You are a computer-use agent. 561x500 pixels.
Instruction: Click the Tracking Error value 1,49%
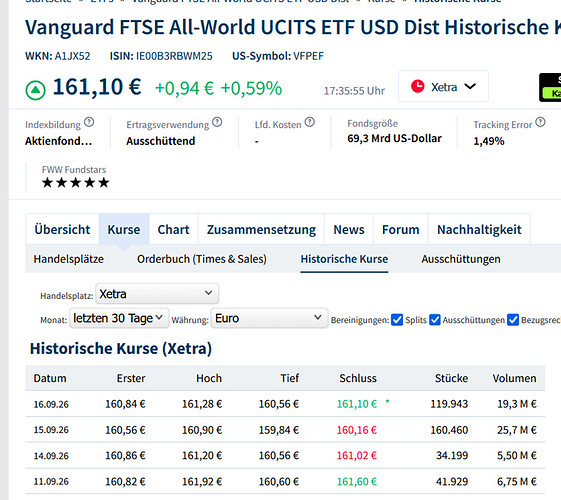point(489,141)
